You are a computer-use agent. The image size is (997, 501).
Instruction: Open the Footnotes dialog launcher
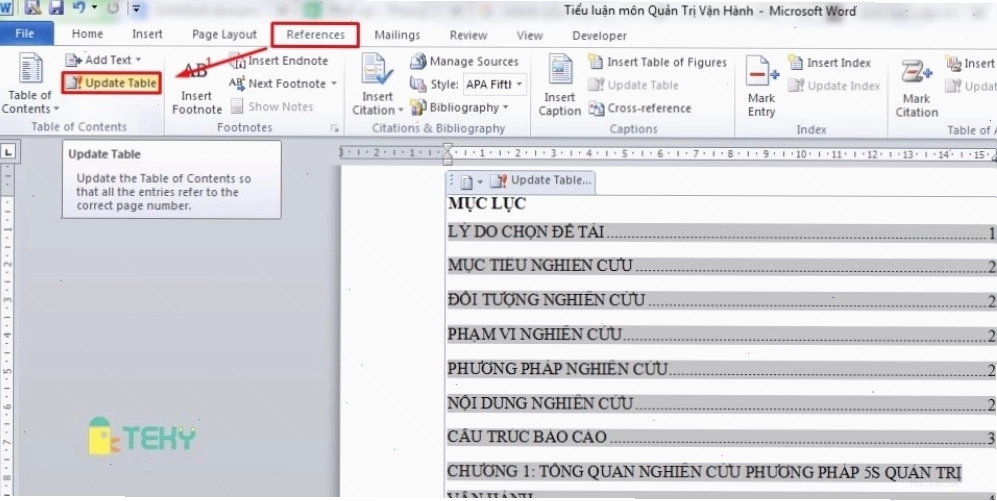334,128
